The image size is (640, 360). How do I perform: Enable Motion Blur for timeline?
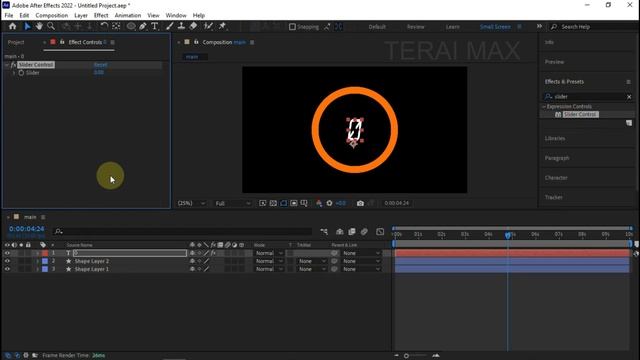click(x=364, y=232)
